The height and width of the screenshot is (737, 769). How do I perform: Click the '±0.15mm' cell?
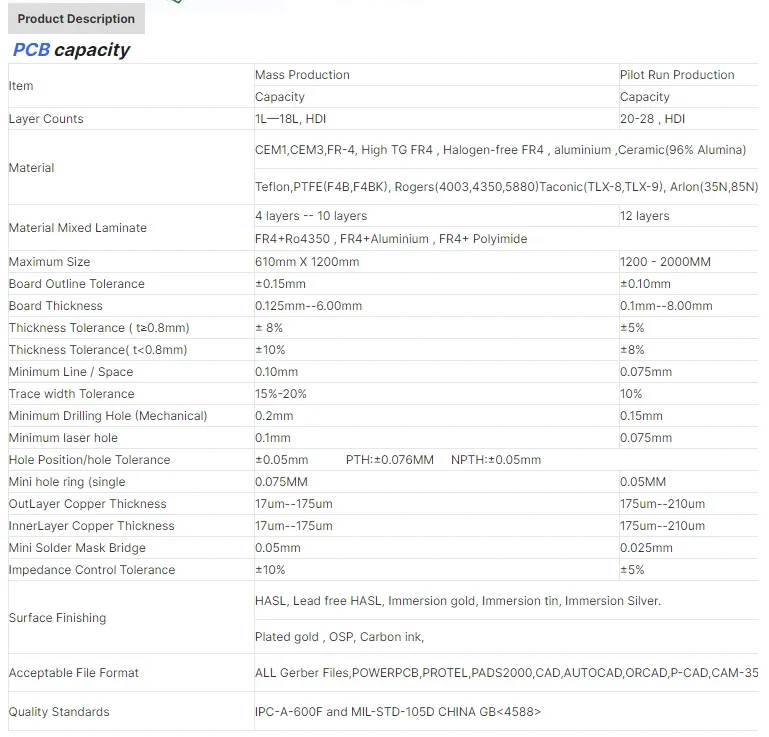280,283
